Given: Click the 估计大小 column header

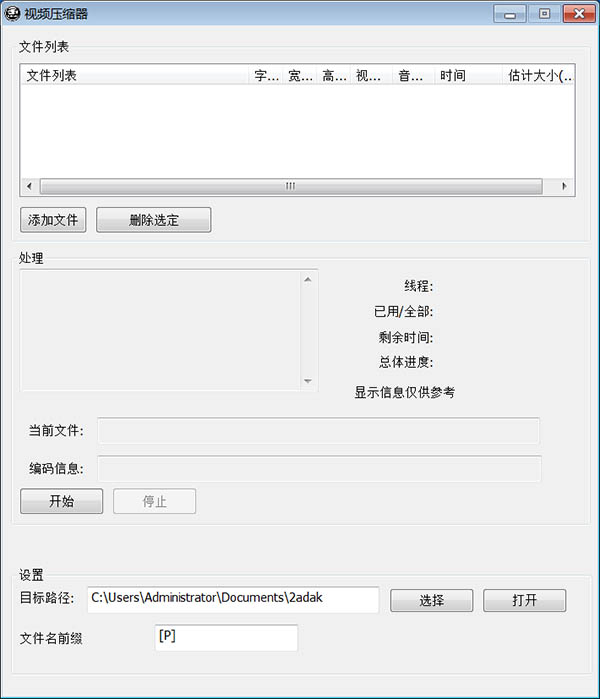Looking at the screenshot, I should coord(538,75).
